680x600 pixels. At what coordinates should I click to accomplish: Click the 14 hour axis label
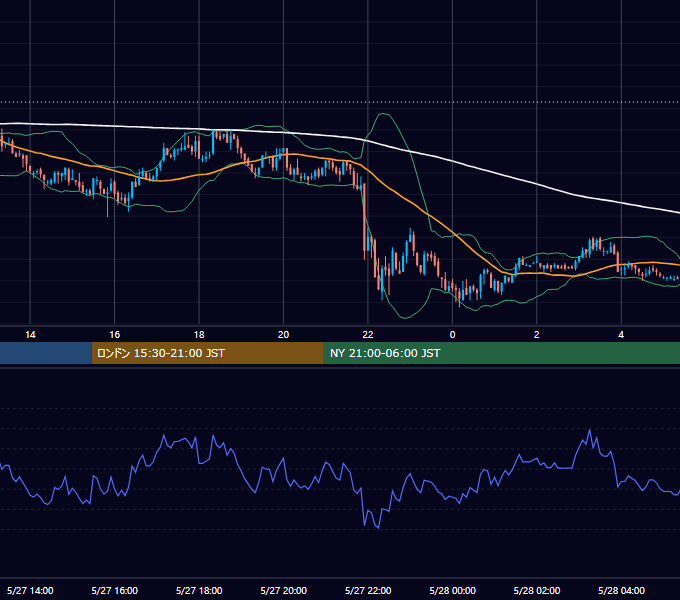coord(30,335)
